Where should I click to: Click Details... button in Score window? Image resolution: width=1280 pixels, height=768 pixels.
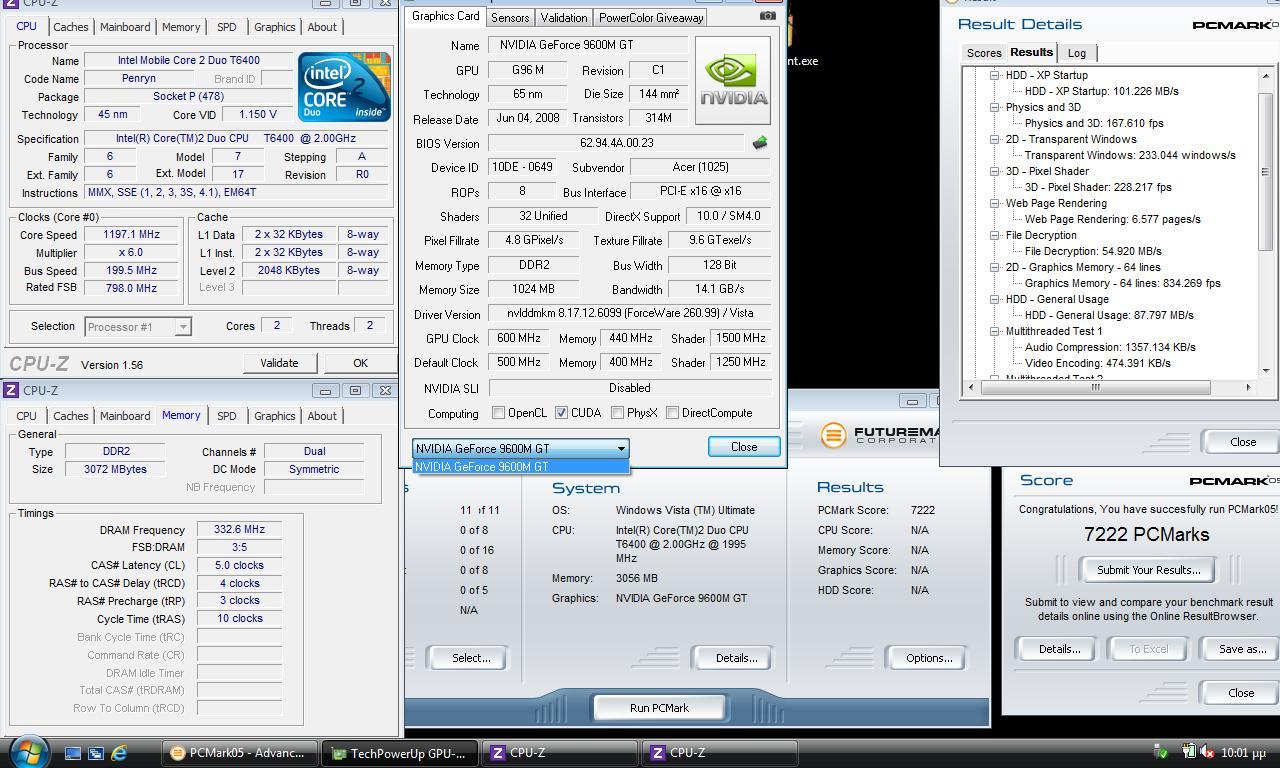click(1059, 649)
